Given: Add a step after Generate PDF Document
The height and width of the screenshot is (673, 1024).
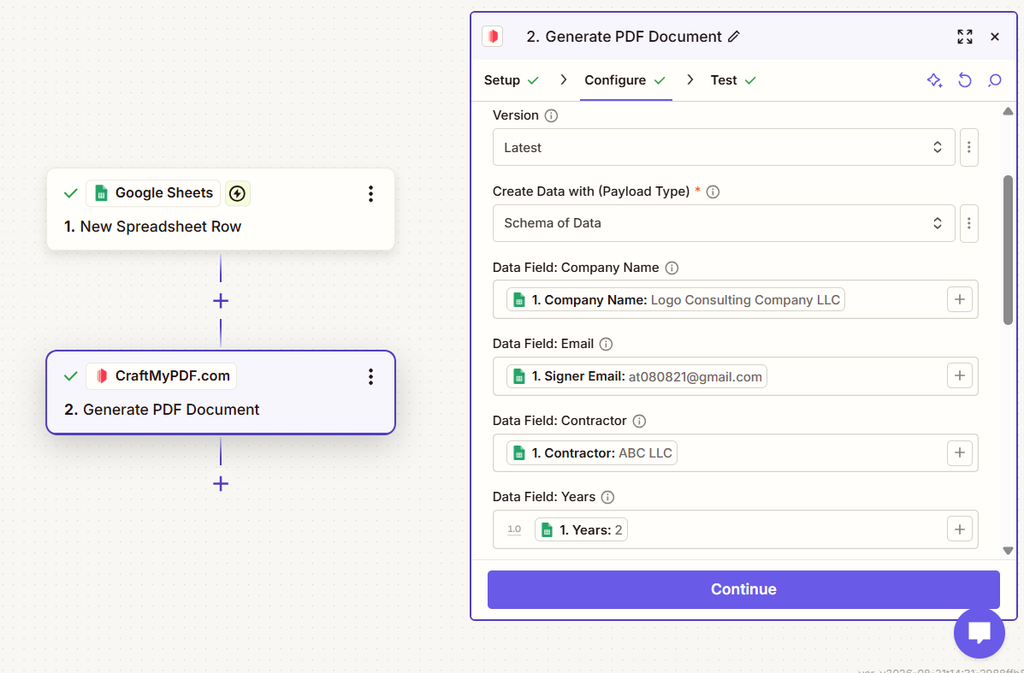Looking at the screenshot, I should [221, 484].
